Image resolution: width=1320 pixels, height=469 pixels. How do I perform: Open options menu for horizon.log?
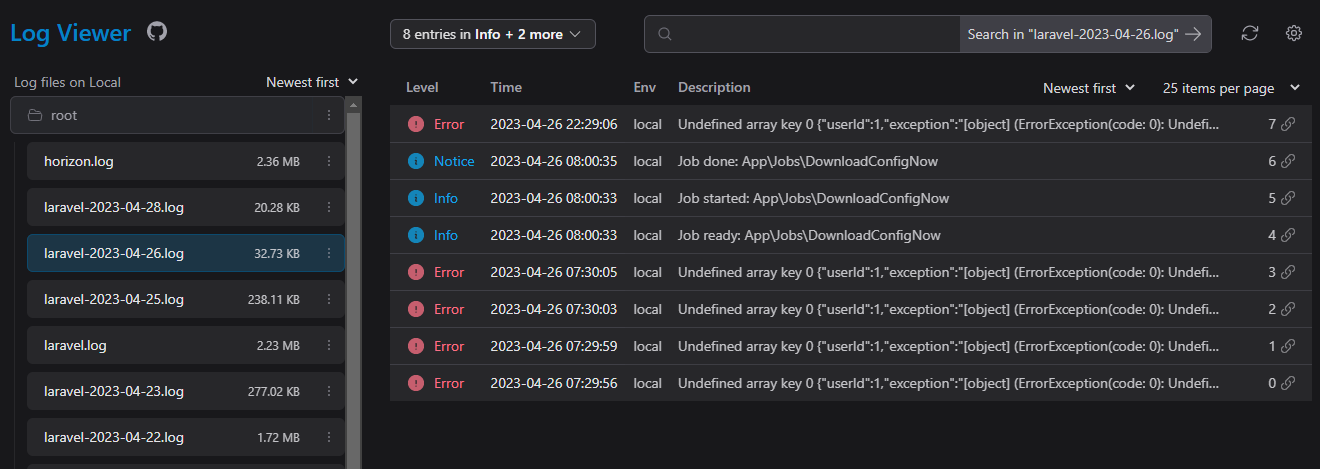pos(329,161)
